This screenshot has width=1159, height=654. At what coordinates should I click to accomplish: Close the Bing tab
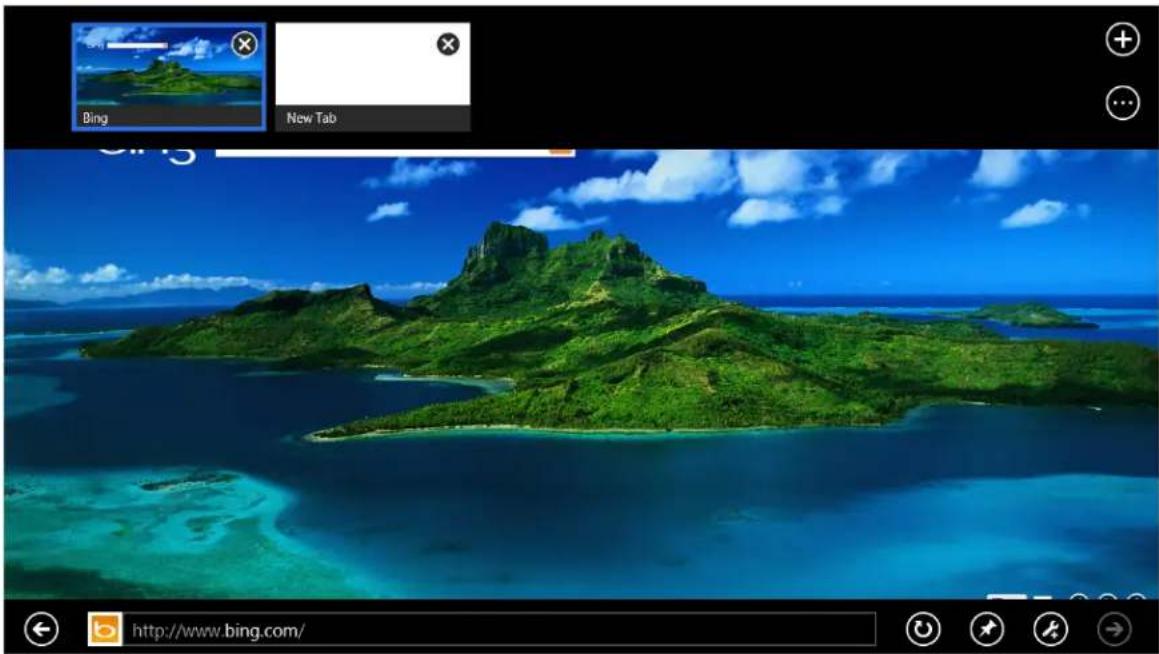244,44
